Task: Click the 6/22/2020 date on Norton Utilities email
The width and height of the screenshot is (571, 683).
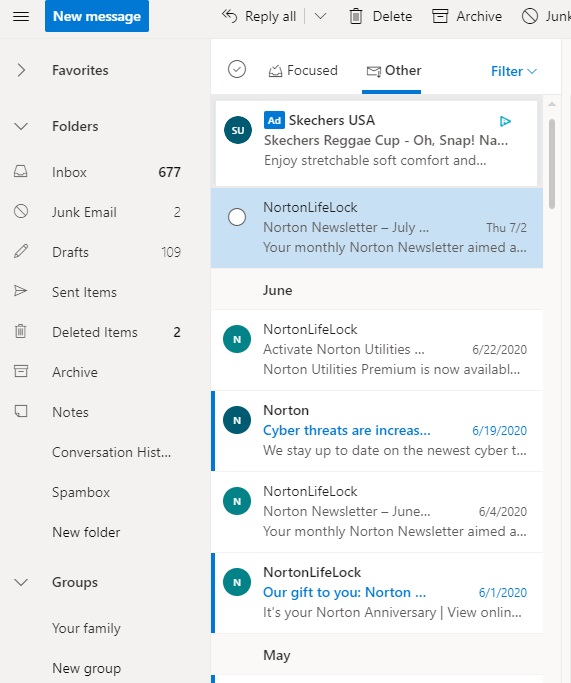Action: coord(500,349)
